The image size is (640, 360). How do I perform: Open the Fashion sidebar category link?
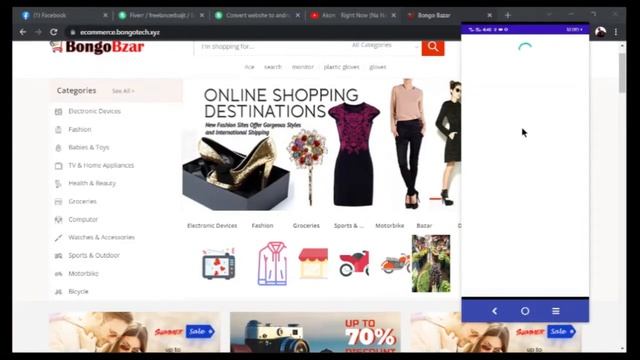pyautogui.click(x=80, y=129)
